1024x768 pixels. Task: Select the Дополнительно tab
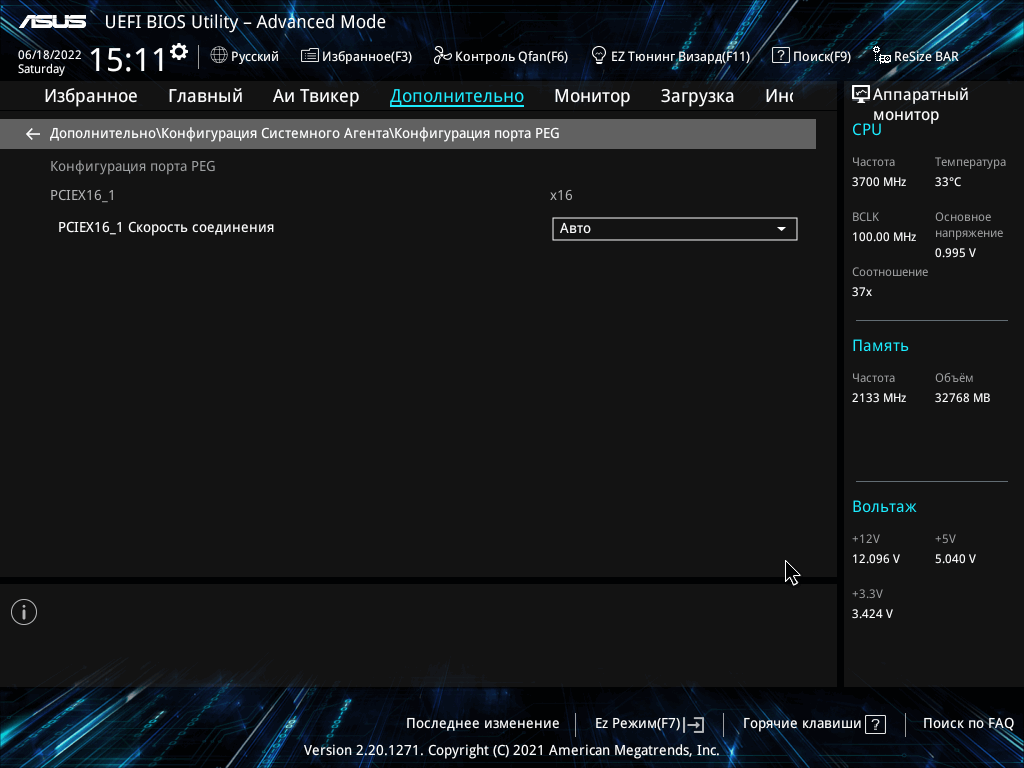pyautogui.click(x=456, y=96)
